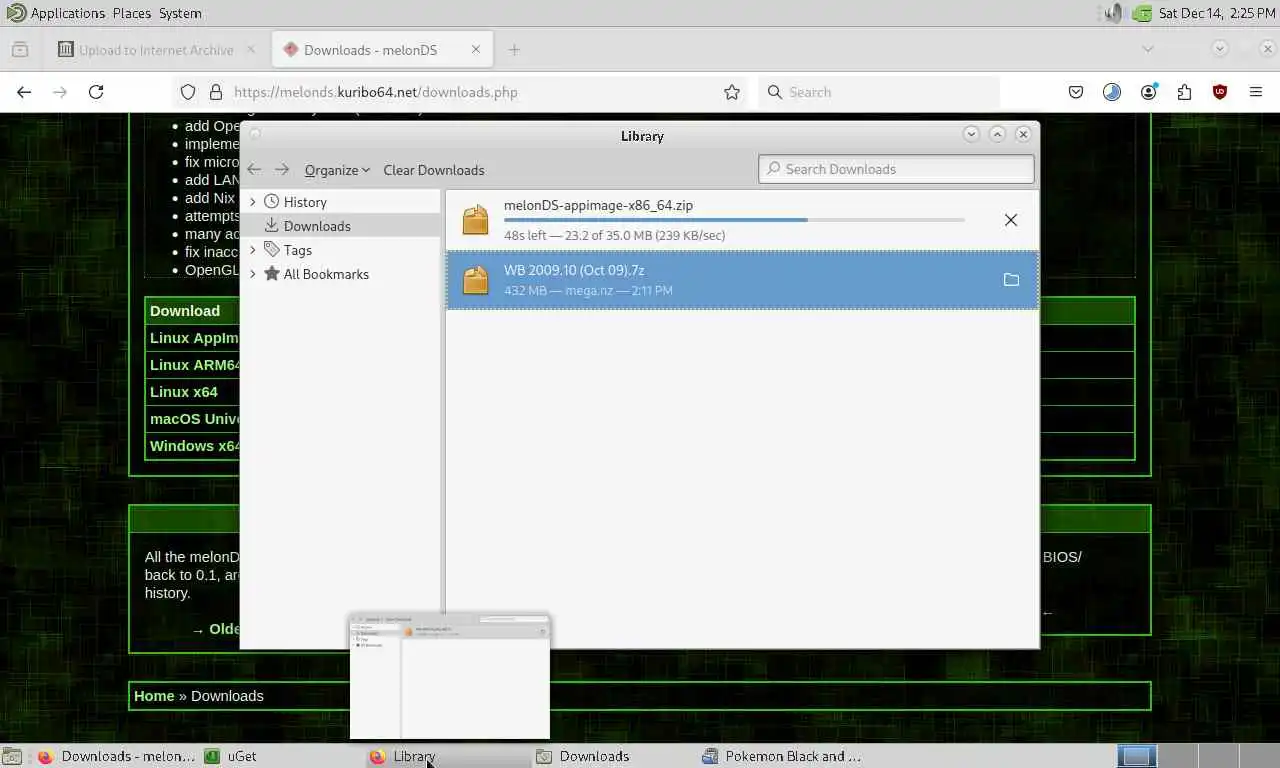
Task: Open the Extensions puzzle icon
Action: tap(1184, 92)
